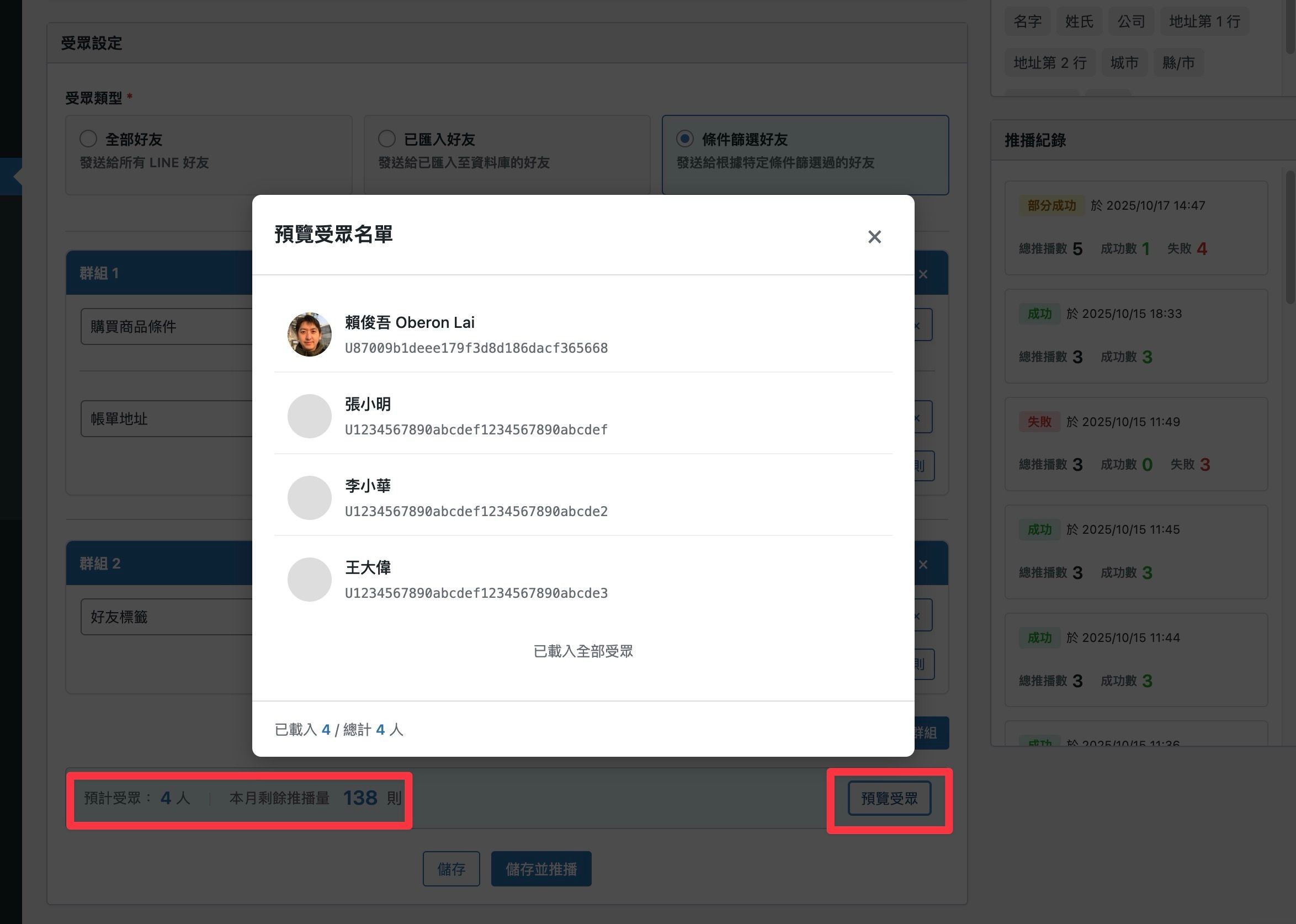This screenshot has width=1296, height=924.
Task: Close the 預覽受眾名單 dialog
Action: point(874,237)
